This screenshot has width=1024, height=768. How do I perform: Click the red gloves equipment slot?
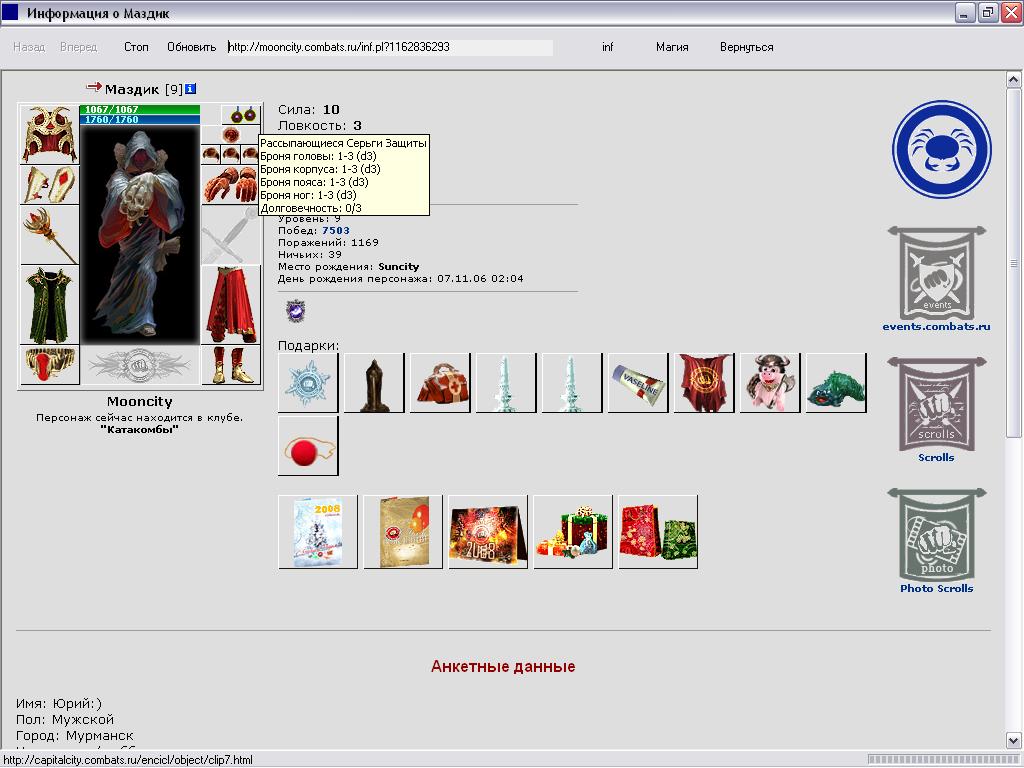[x=231, y=184]
